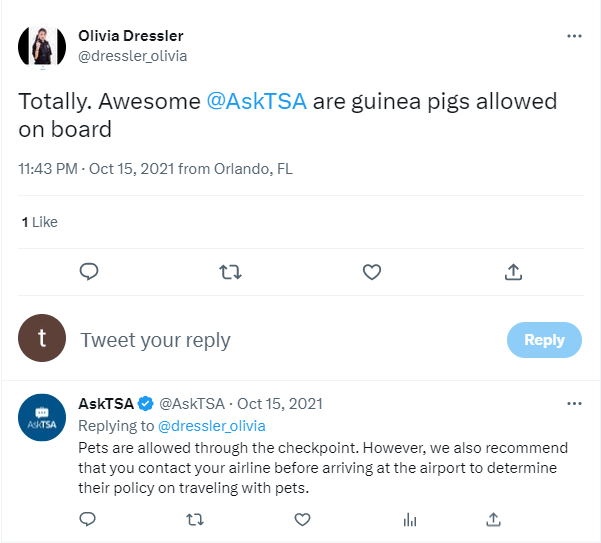The height and width of the screenshot is (543, 601).
Task: View analytics icon on AskTSA reply
Action: tap(409, 519)
